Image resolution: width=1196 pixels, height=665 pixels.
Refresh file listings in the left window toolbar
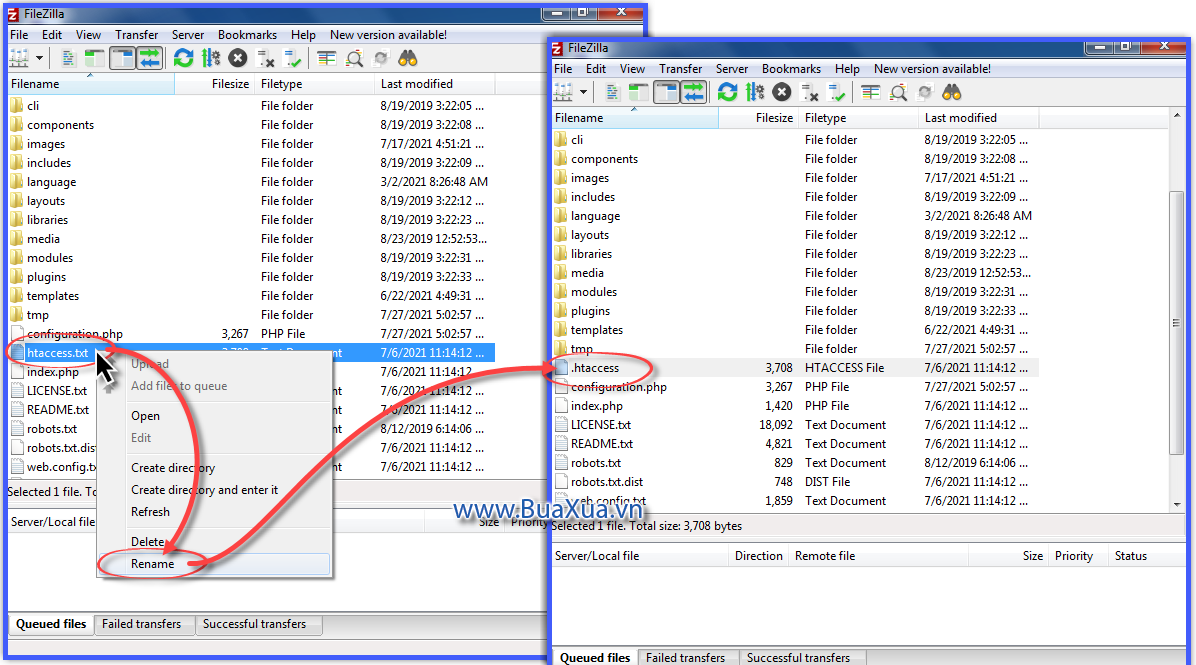184,58
